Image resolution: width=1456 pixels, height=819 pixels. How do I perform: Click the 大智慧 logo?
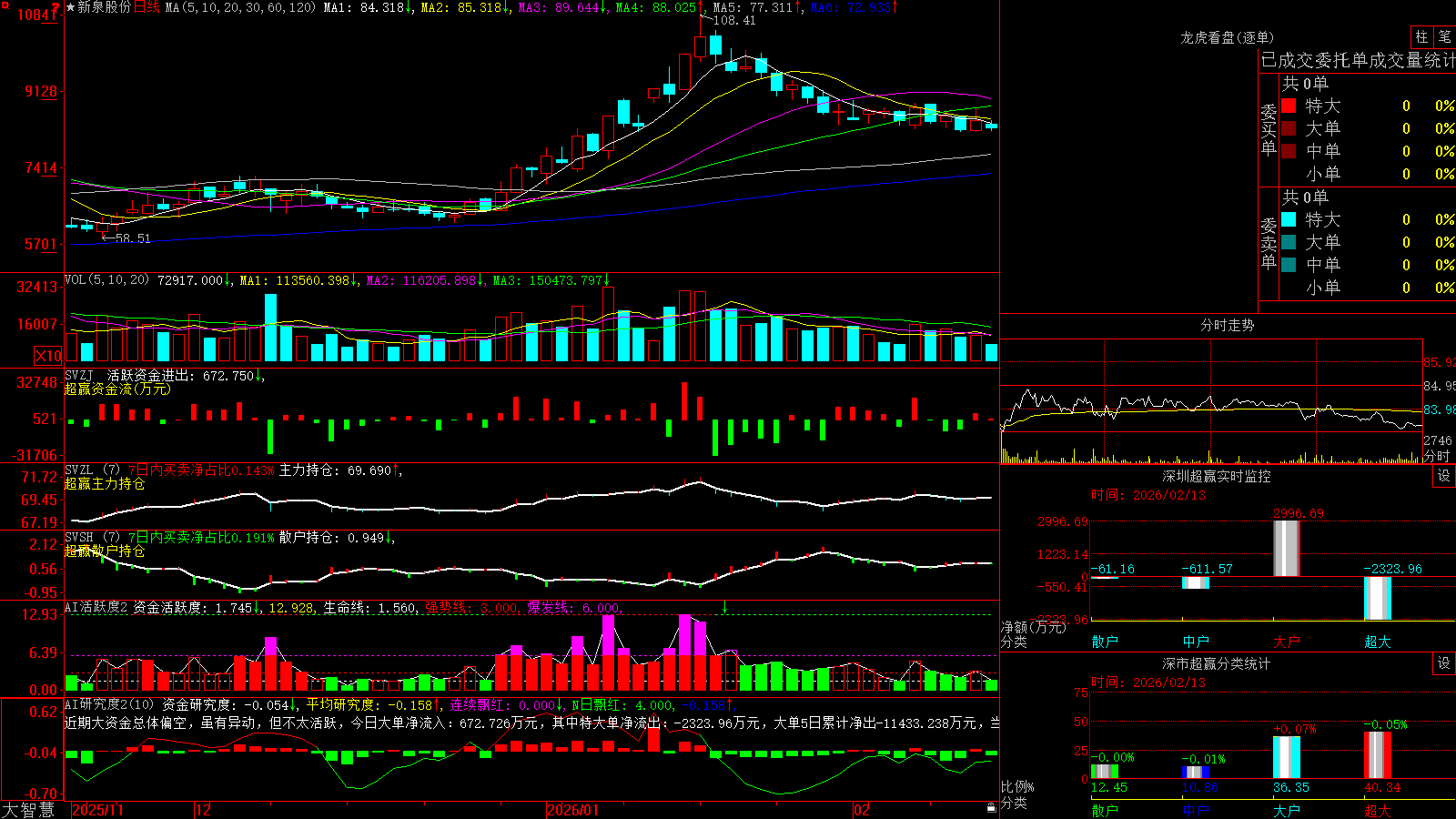coord(28,810)
